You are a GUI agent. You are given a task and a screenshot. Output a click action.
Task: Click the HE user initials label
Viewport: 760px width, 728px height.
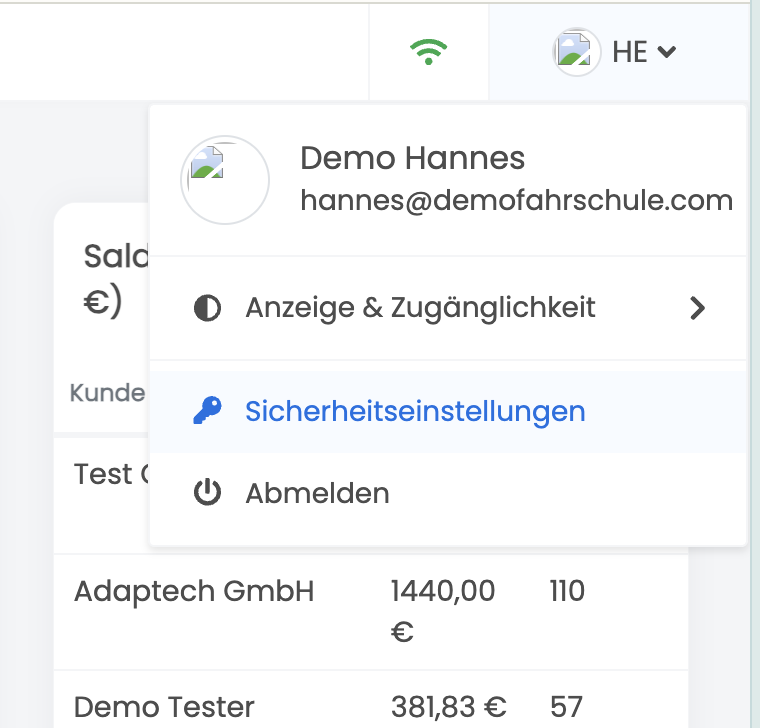(x=630, y=52)
